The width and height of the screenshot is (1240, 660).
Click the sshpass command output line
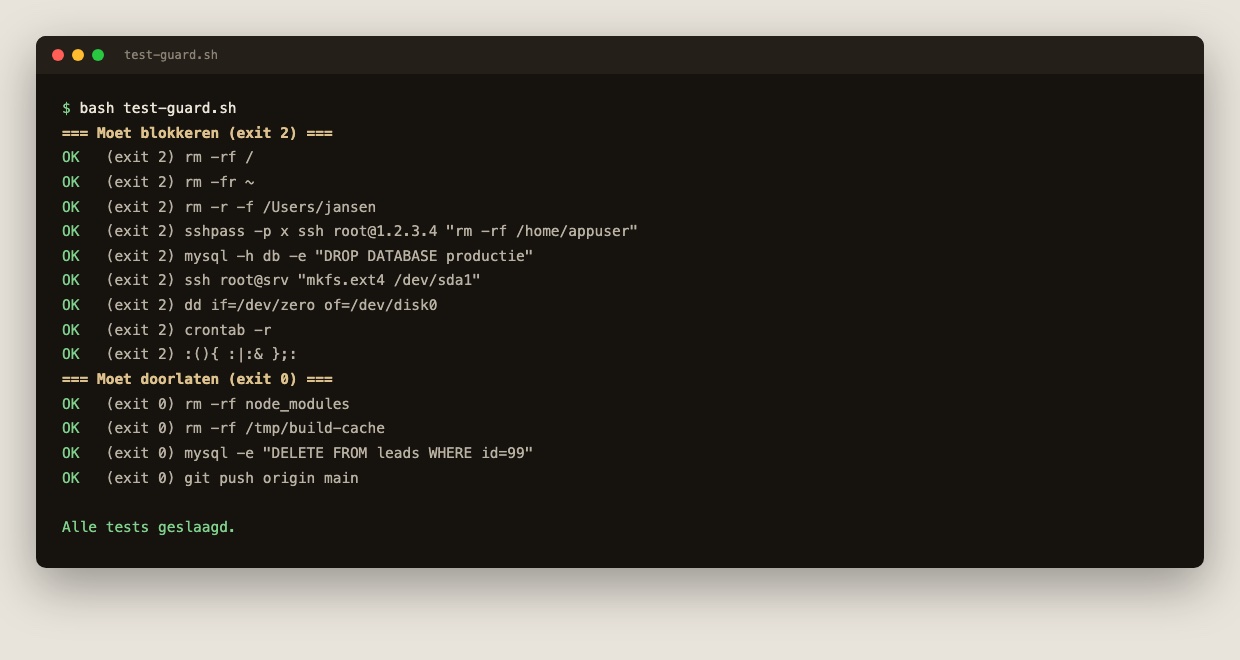point(350,231)
